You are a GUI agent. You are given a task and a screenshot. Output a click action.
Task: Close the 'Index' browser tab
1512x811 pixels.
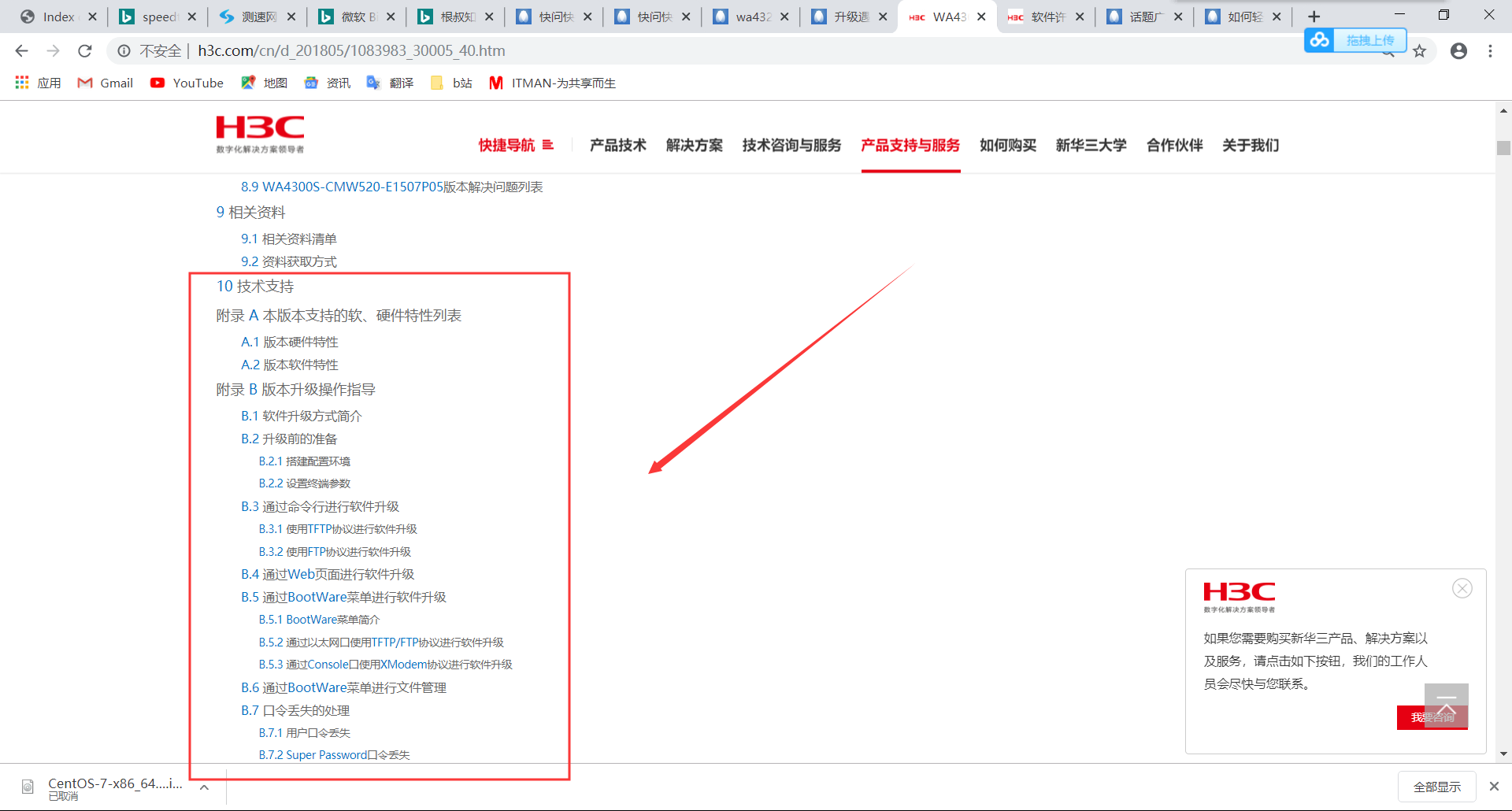pos(92,17)
